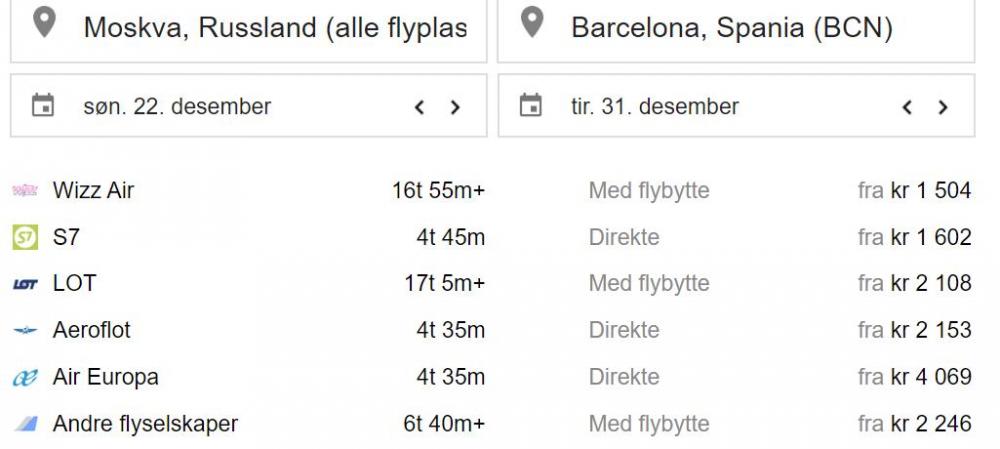This screenshot has height=449, width=1000.
Task: Click the LOT airline logo
Action: point(25,284)
